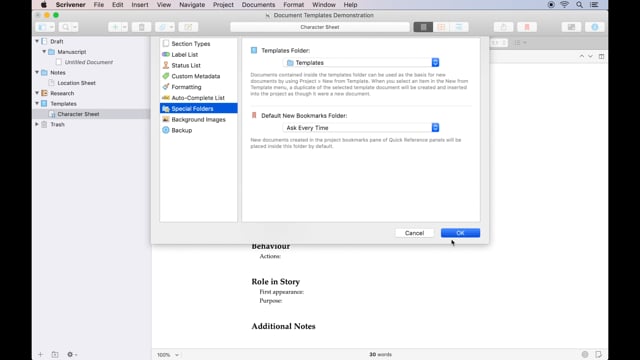The height and width of the screenshot is (360, 640).
Task: Open the Window menu
Action: click(x=324, y=5)
